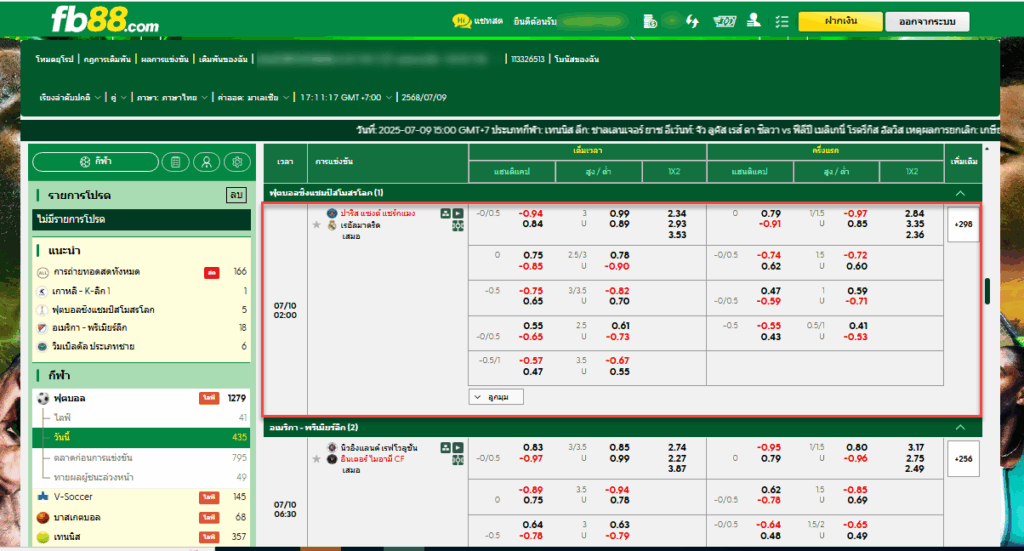Open +256 more markets for New England match

click(963, 459)
